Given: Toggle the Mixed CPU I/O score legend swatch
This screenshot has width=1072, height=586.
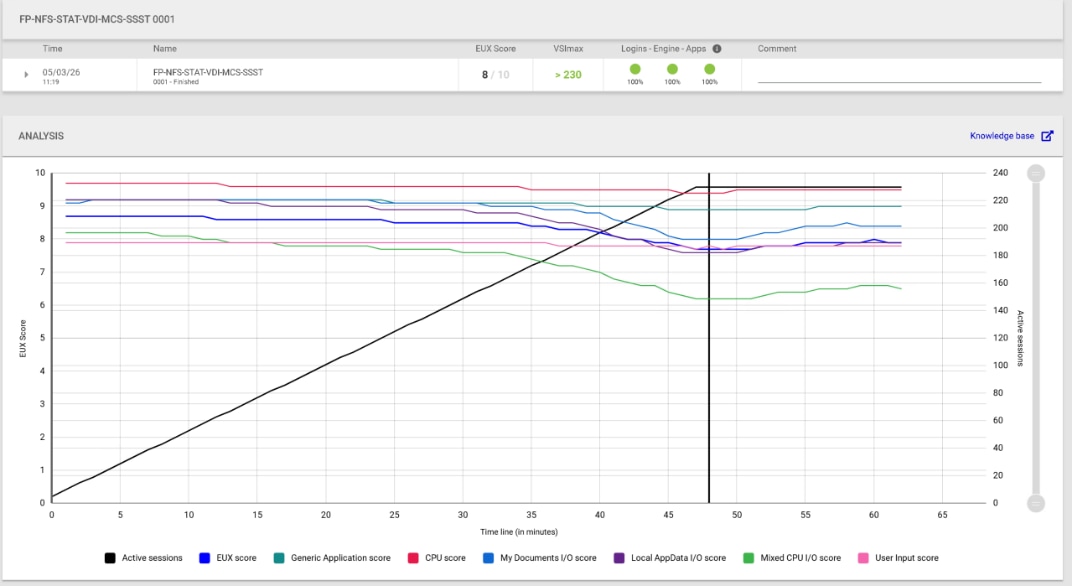Looking at the screenshot, I should click(x=748, y=558).
